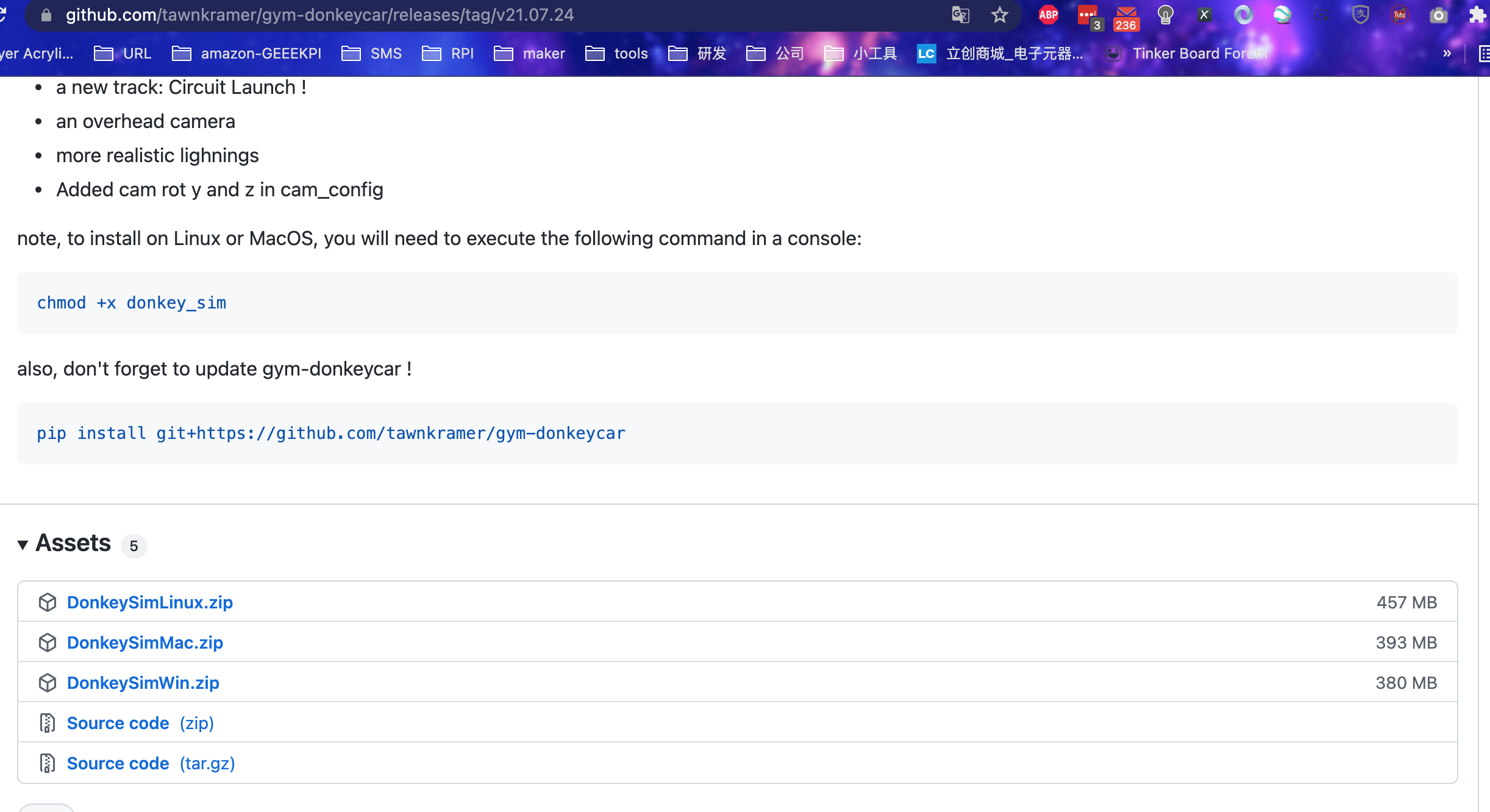Click 'more realistic lighnings' bullet text
Viewport: 1490px width, 812px height.
click(157, 155)
